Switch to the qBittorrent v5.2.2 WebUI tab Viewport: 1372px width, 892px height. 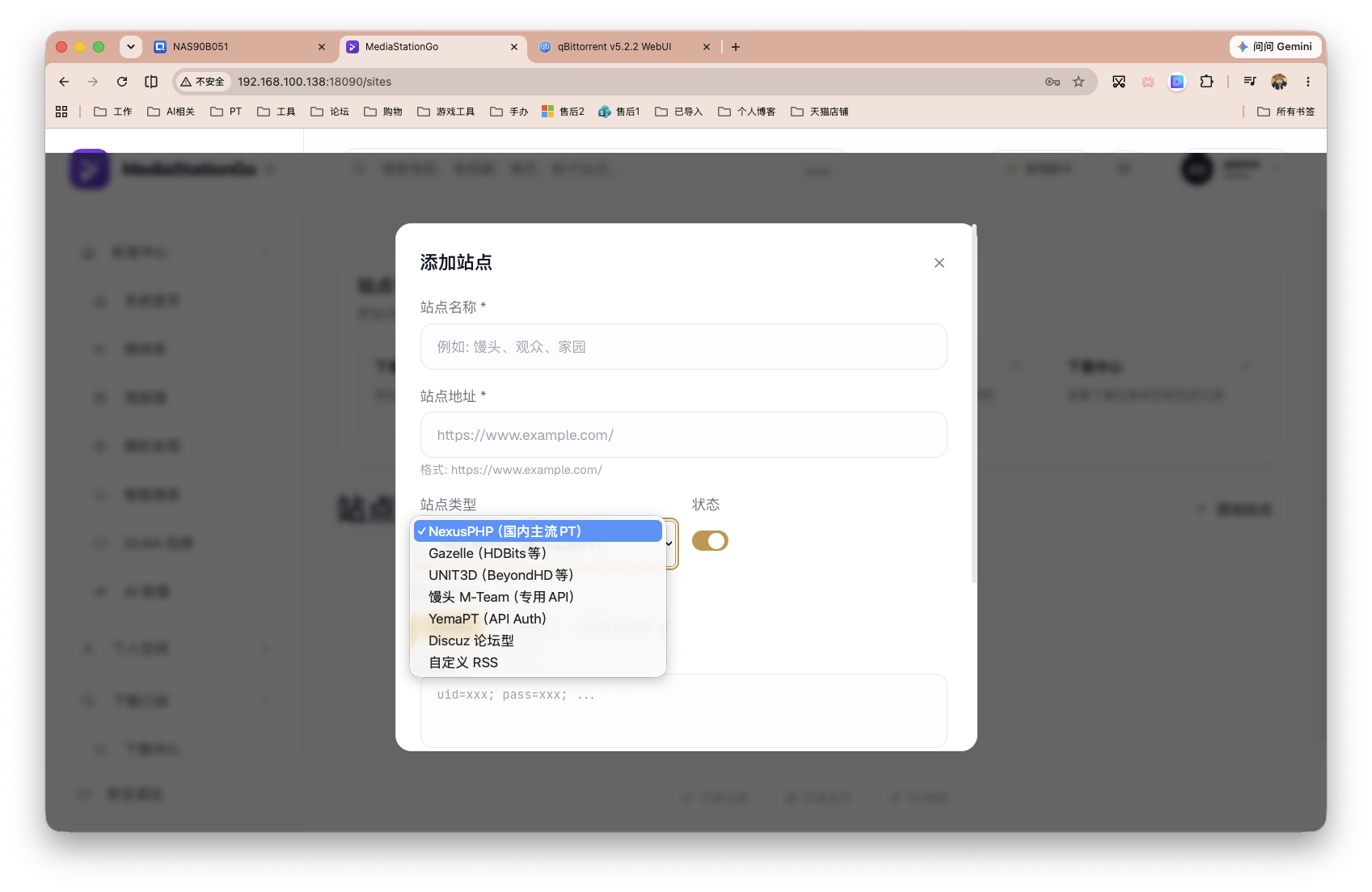pyautogui.click(x=623, y=47)
